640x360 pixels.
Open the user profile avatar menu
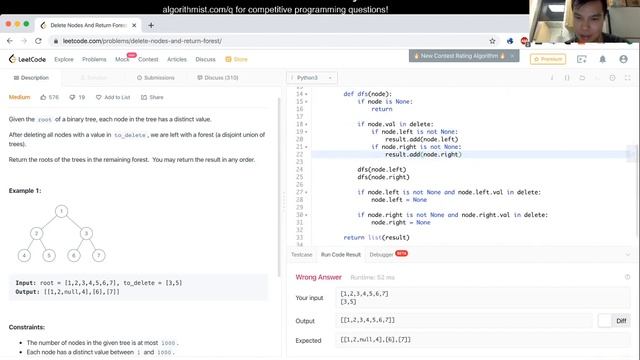pyautogui.click(x=623, y=59)
